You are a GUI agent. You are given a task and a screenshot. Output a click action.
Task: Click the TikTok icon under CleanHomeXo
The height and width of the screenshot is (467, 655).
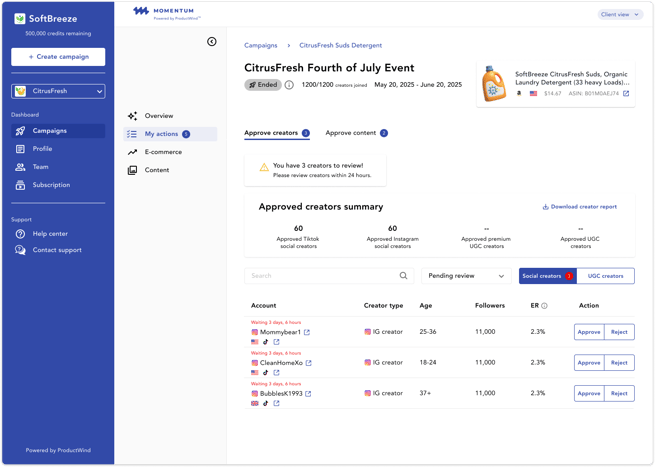(x=265, y=373)
